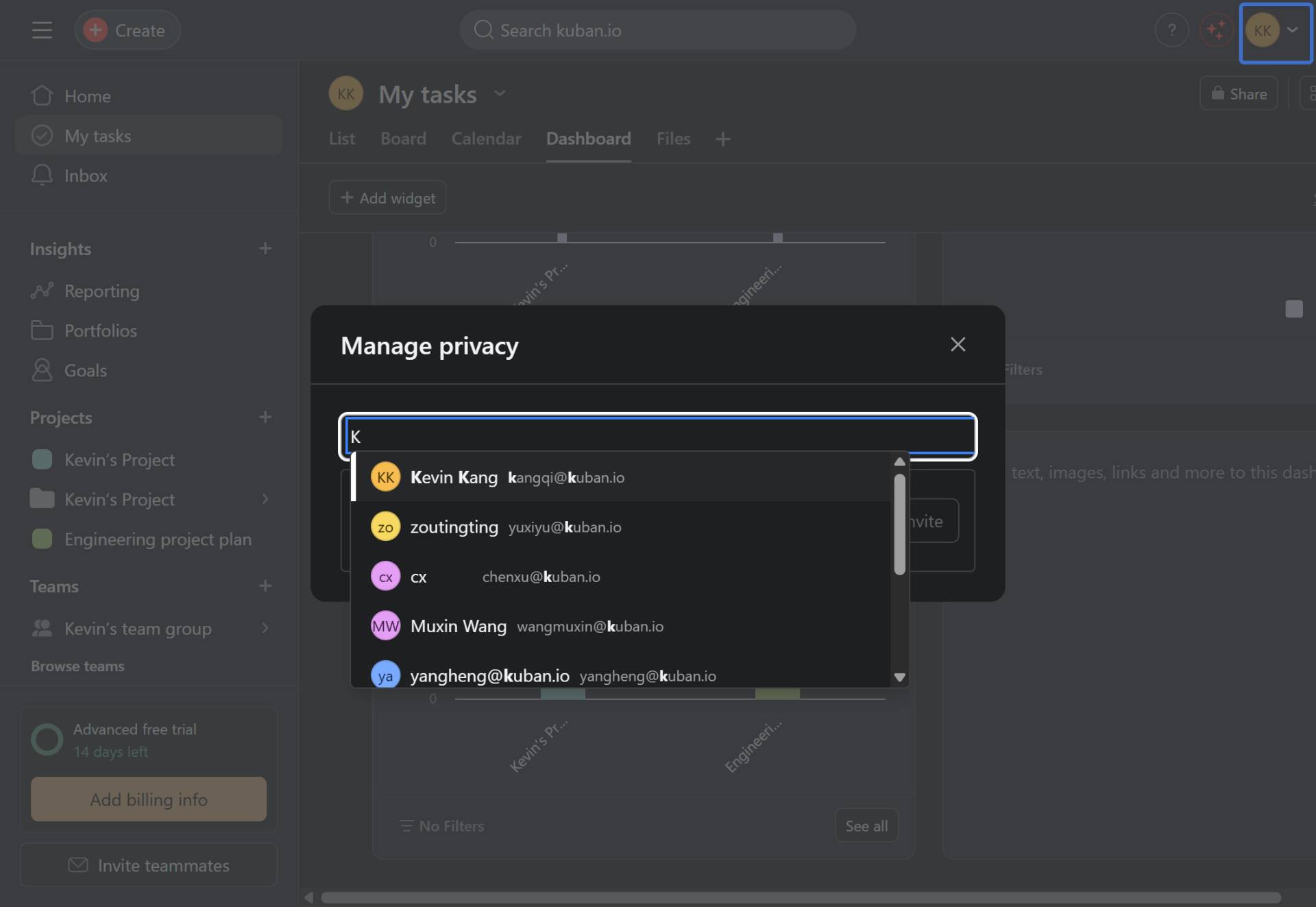1316x907 pixels.
Task: Click Browse teams link
Action: [77, 666]
